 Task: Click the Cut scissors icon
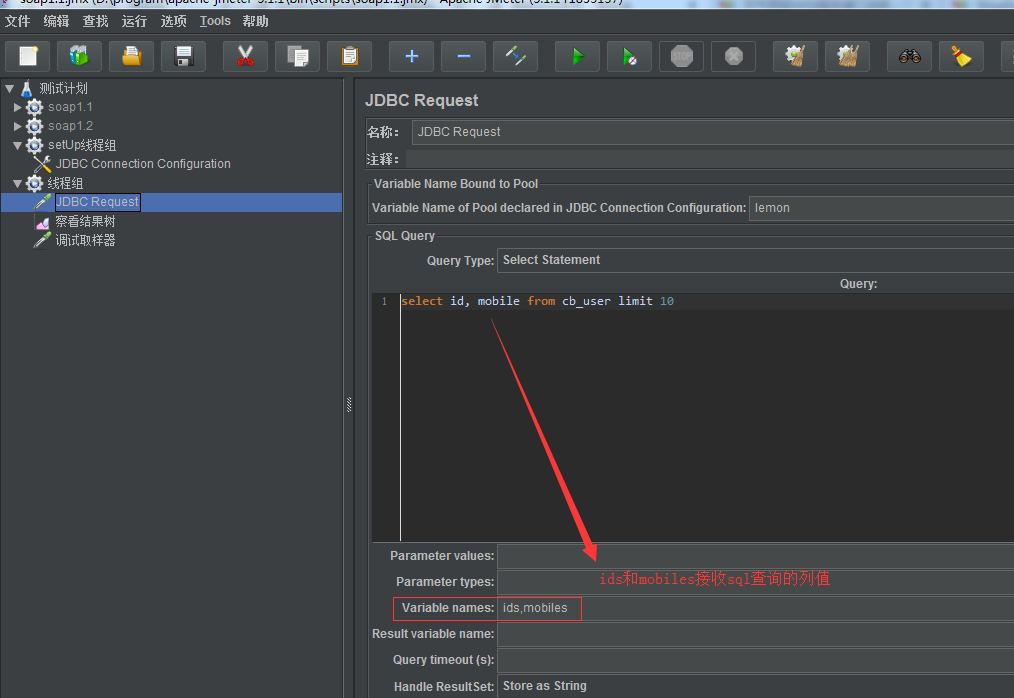tap(245, 57)
